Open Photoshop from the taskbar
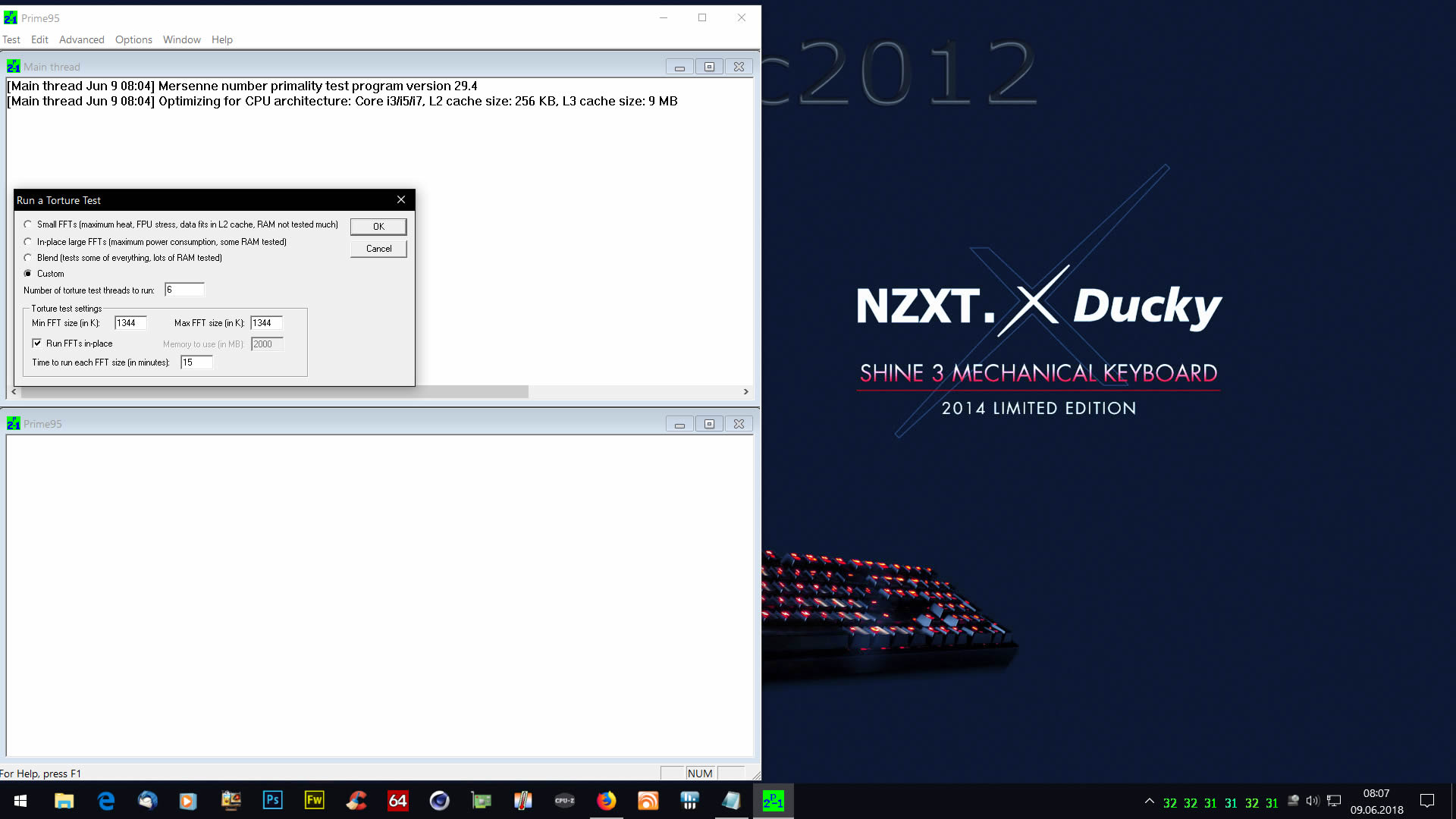 [x=272, y=801]
